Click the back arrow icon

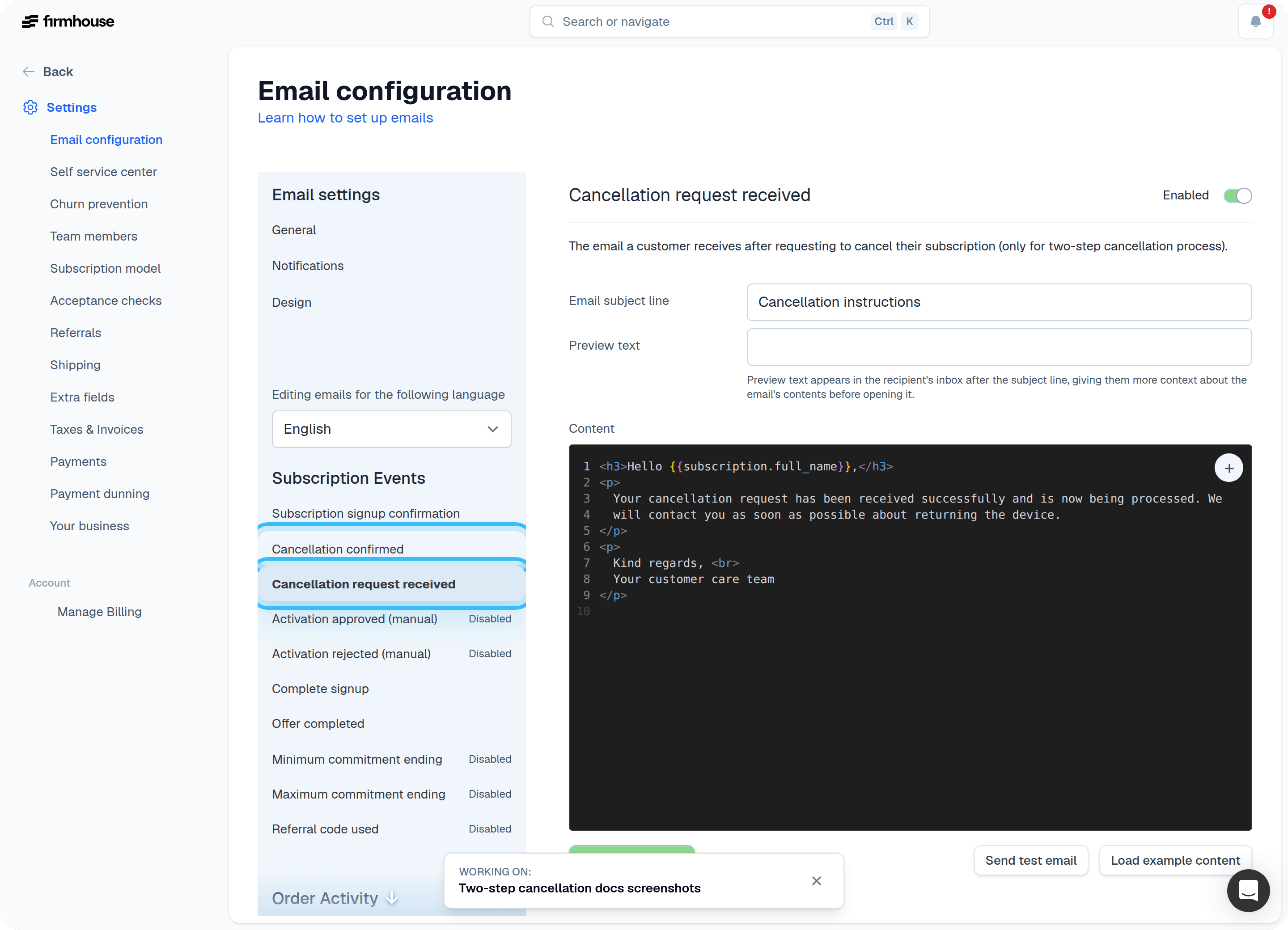(28, 72)
